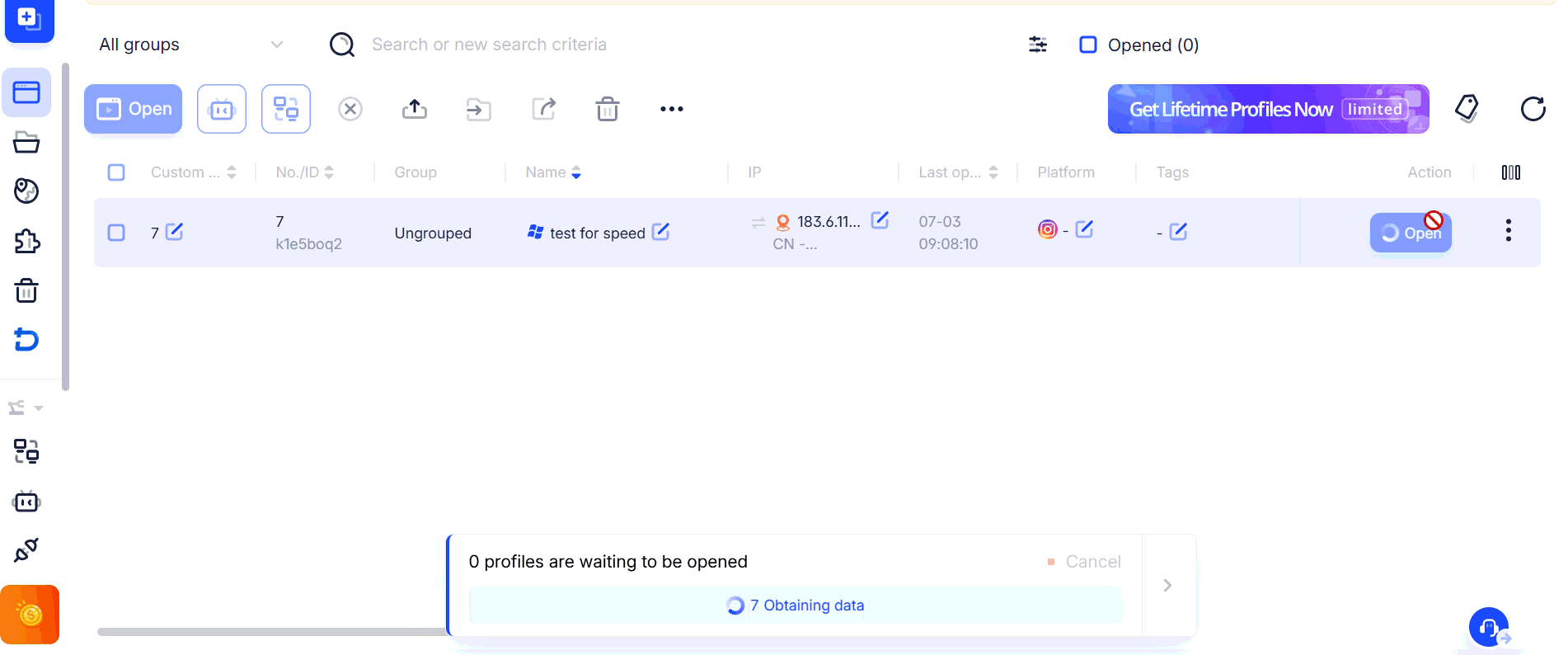Image resolution: width=1568 pixels, height=655 pixels.
Task: Open the more options ellipsis
Action: 672,109
